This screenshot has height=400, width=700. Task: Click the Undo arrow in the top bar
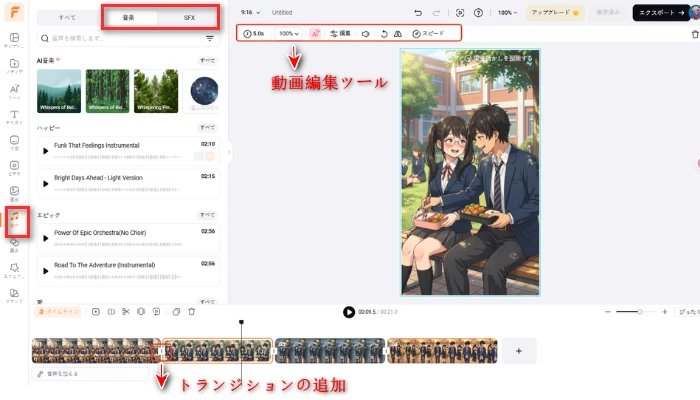click(x=418, y=13)
